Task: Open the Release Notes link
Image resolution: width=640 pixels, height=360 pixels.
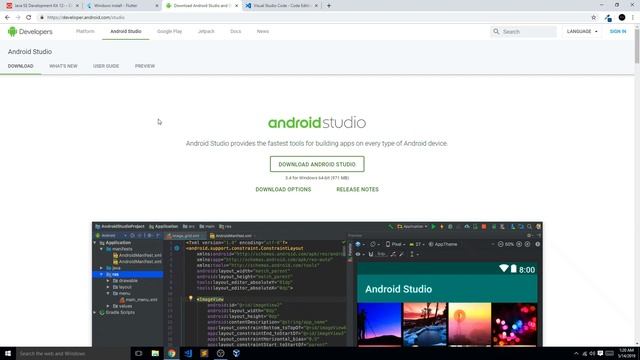Action: coord(358,189)
